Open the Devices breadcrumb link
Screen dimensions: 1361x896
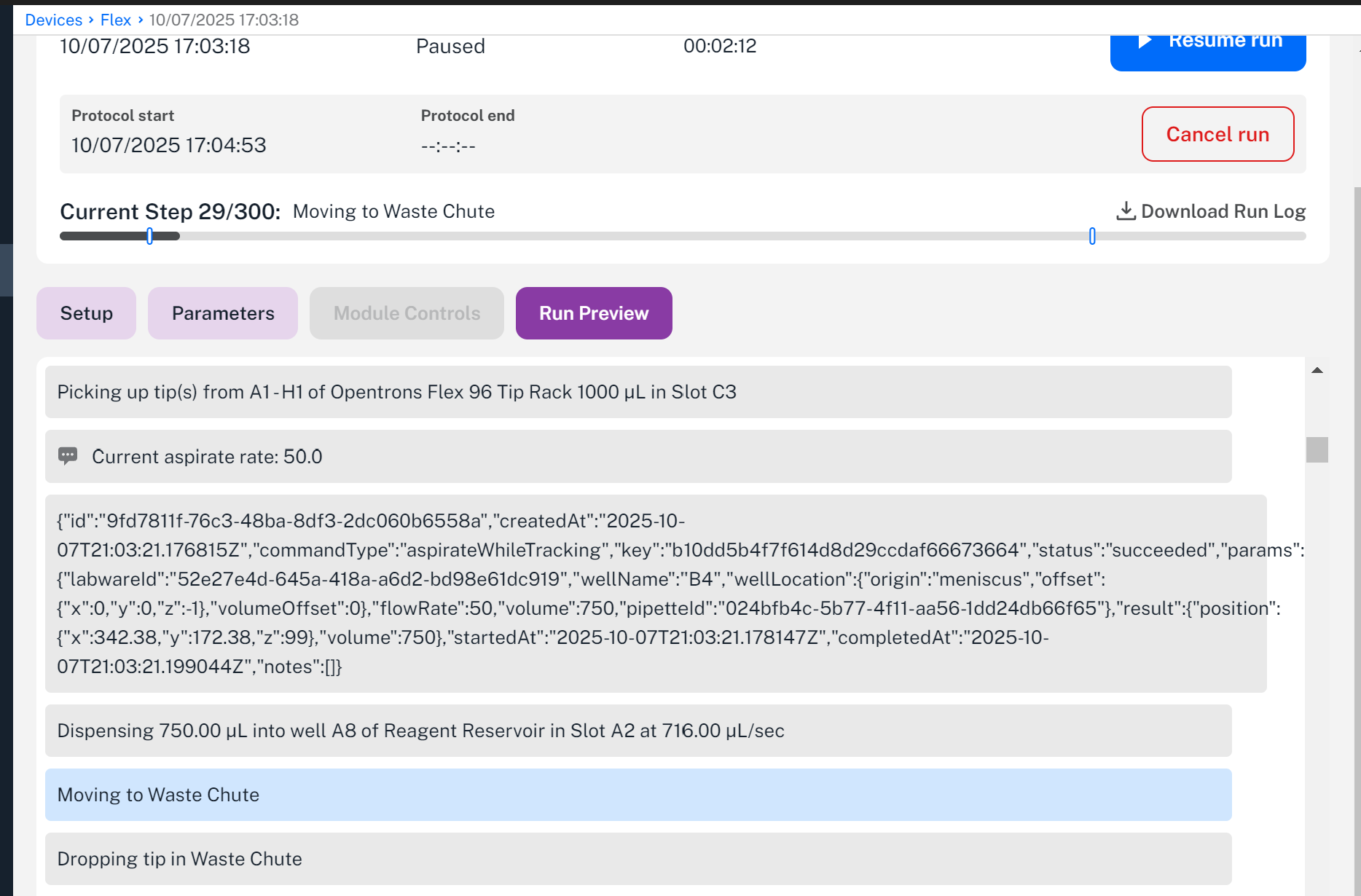53,20
